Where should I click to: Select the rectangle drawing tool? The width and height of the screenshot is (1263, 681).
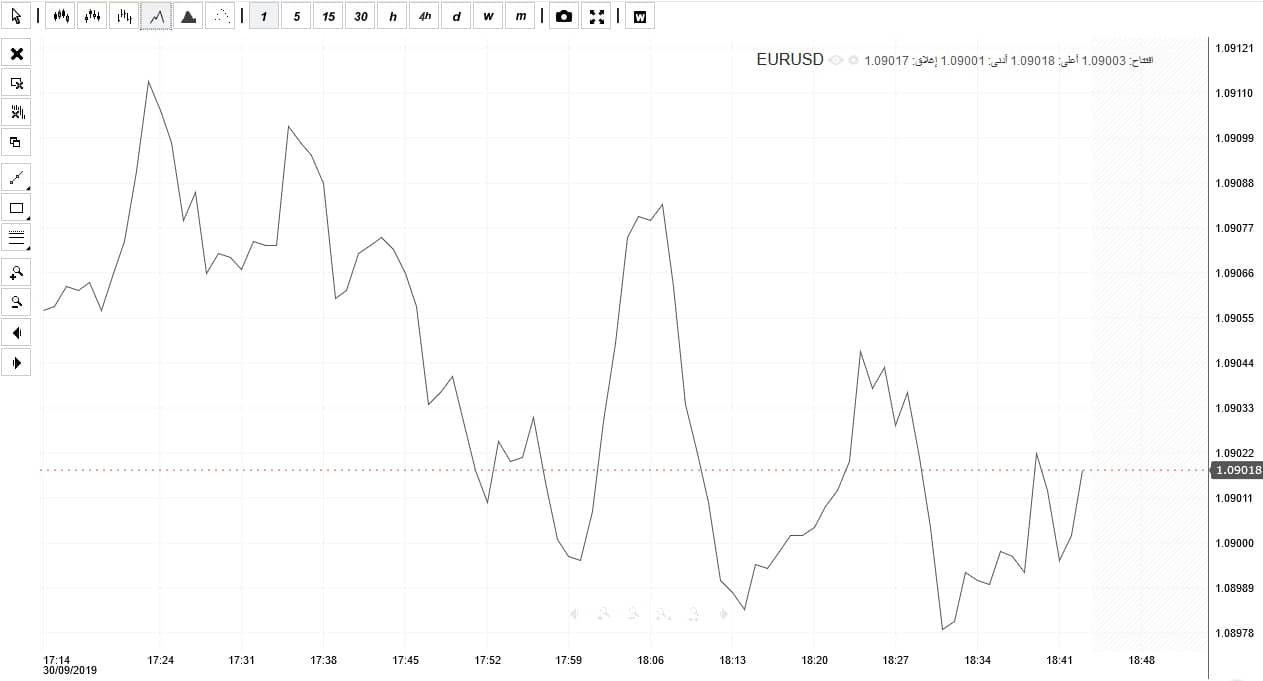click(x=16, y=207)
